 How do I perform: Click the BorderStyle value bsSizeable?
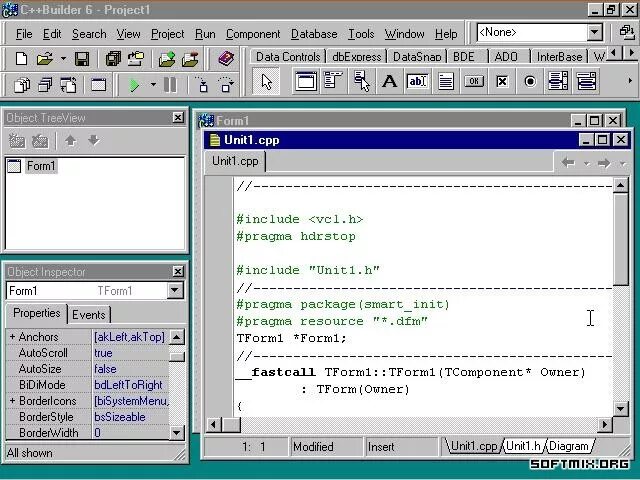(x=131, y=417)
